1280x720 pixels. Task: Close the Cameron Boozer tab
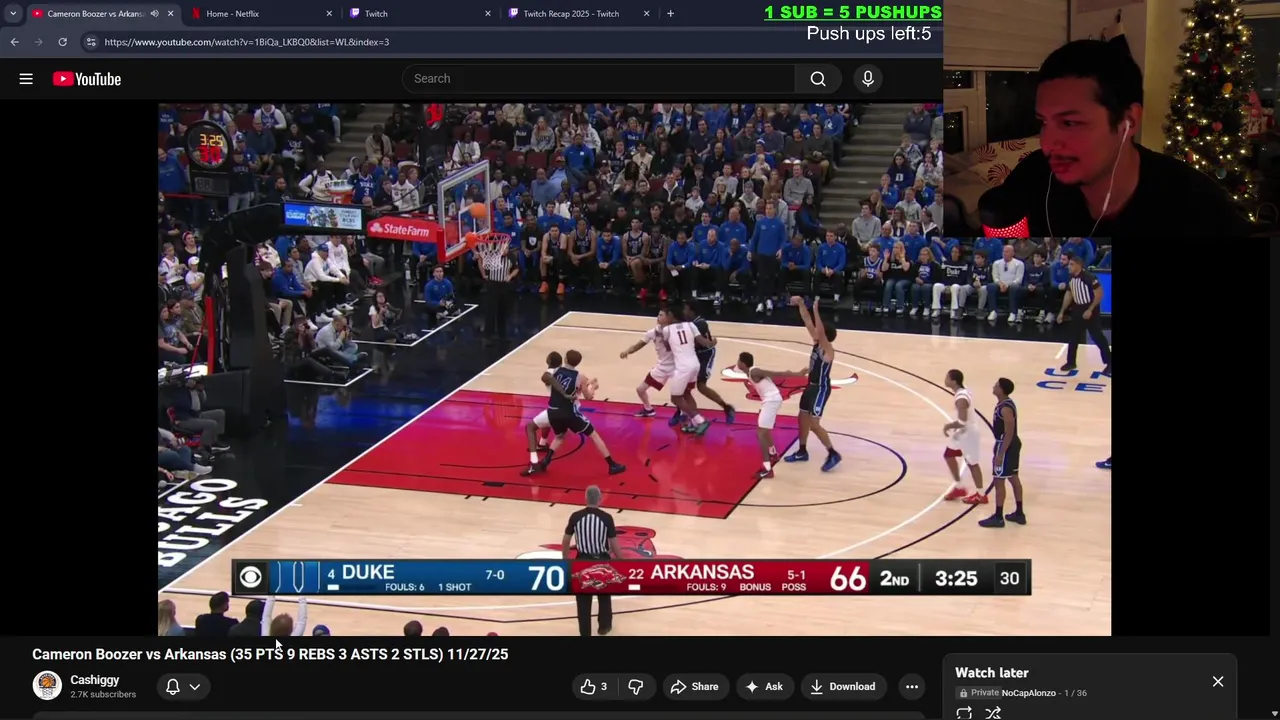point(170,14)
